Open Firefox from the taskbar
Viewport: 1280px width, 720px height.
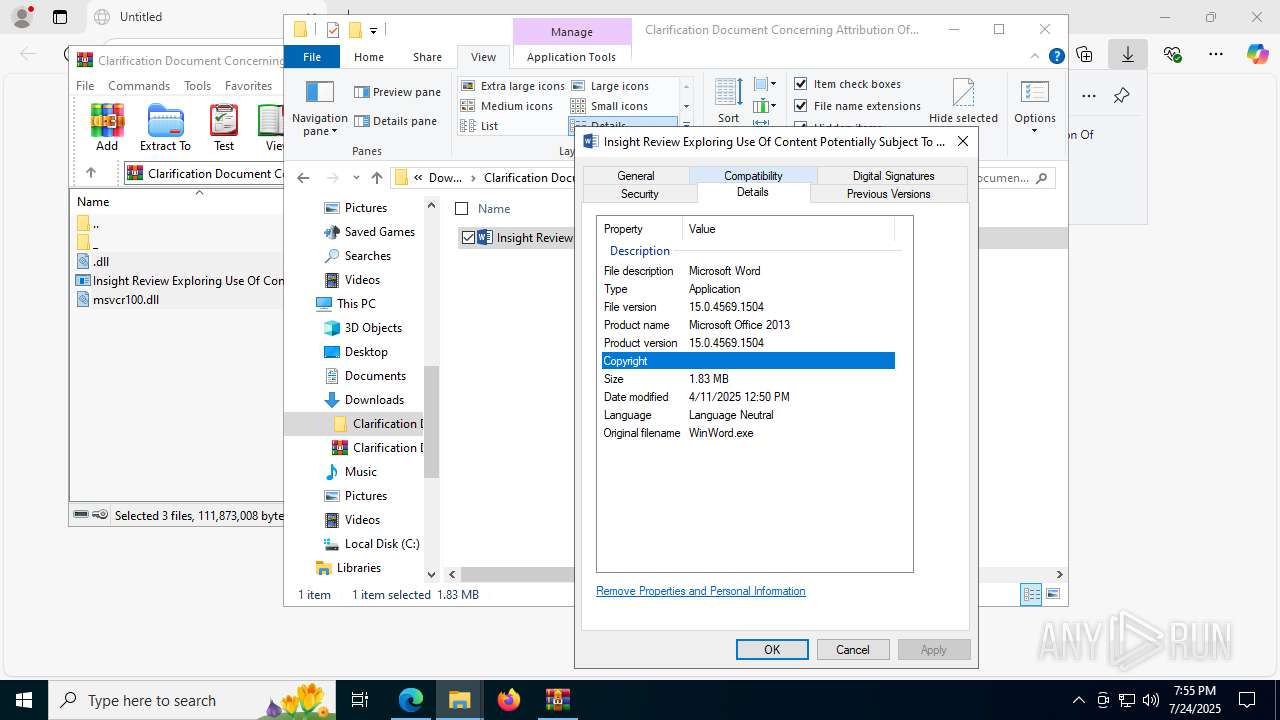click(509, 700)
